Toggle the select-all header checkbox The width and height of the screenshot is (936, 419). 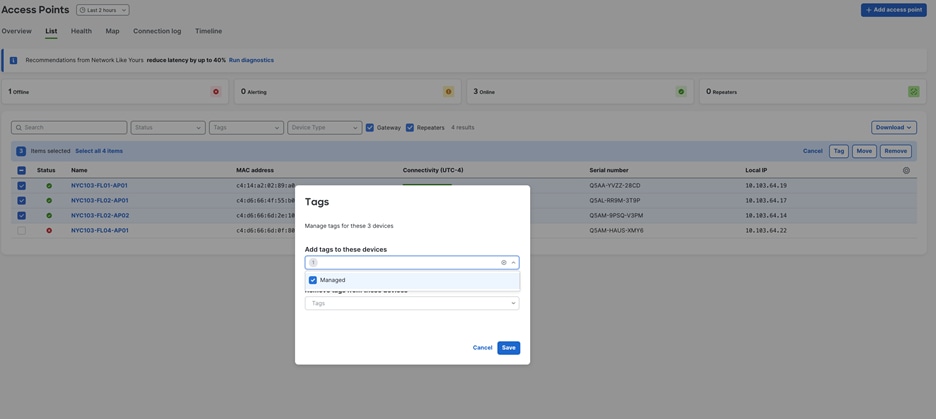21,170
